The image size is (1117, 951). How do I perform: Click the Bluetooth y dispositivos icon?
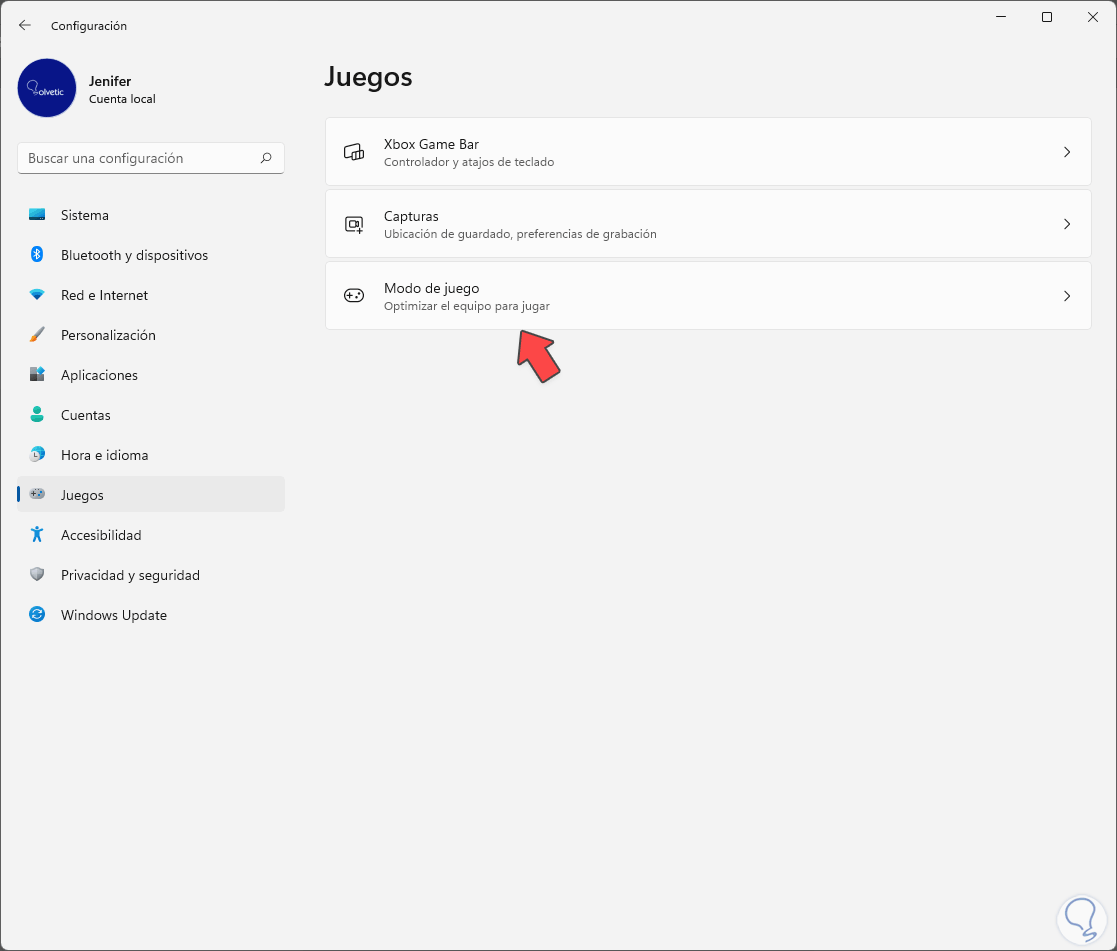click(x=37, y=255)
